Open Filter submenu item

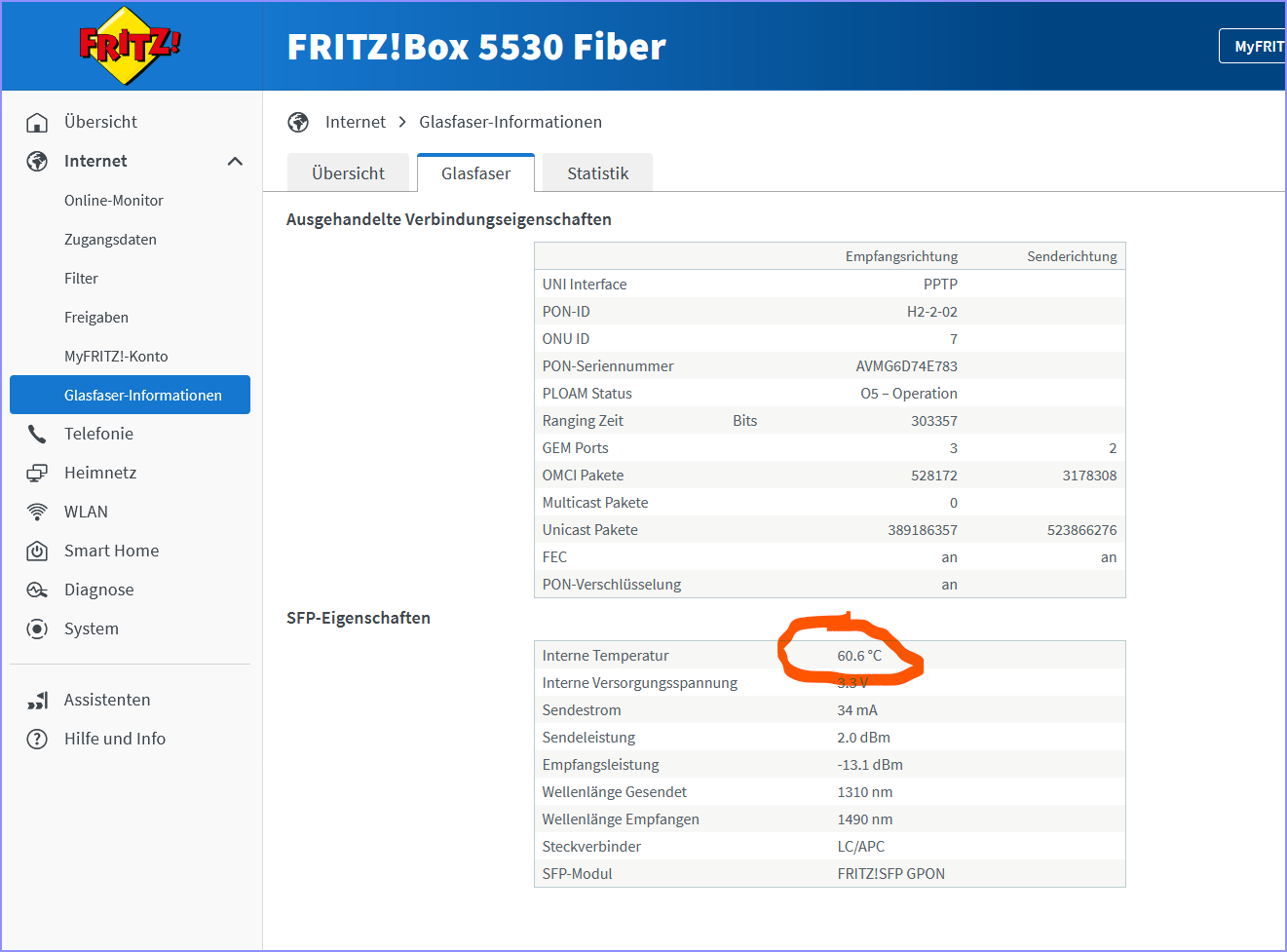click(81, 278)
